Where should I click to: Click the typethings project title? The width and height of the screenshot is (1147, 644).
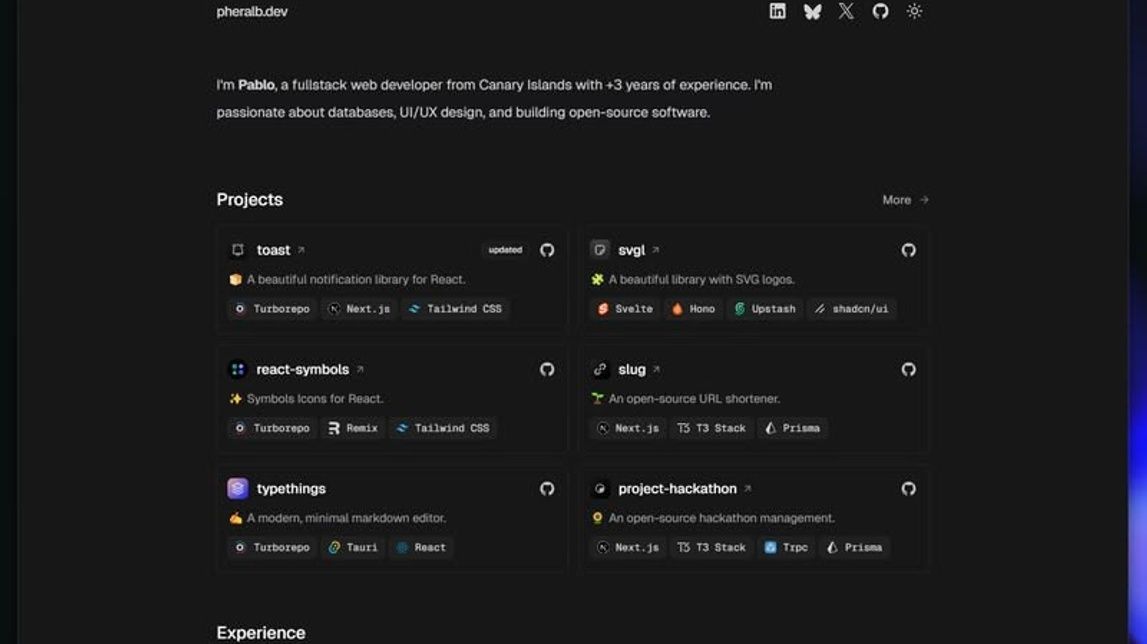[291, 489]
